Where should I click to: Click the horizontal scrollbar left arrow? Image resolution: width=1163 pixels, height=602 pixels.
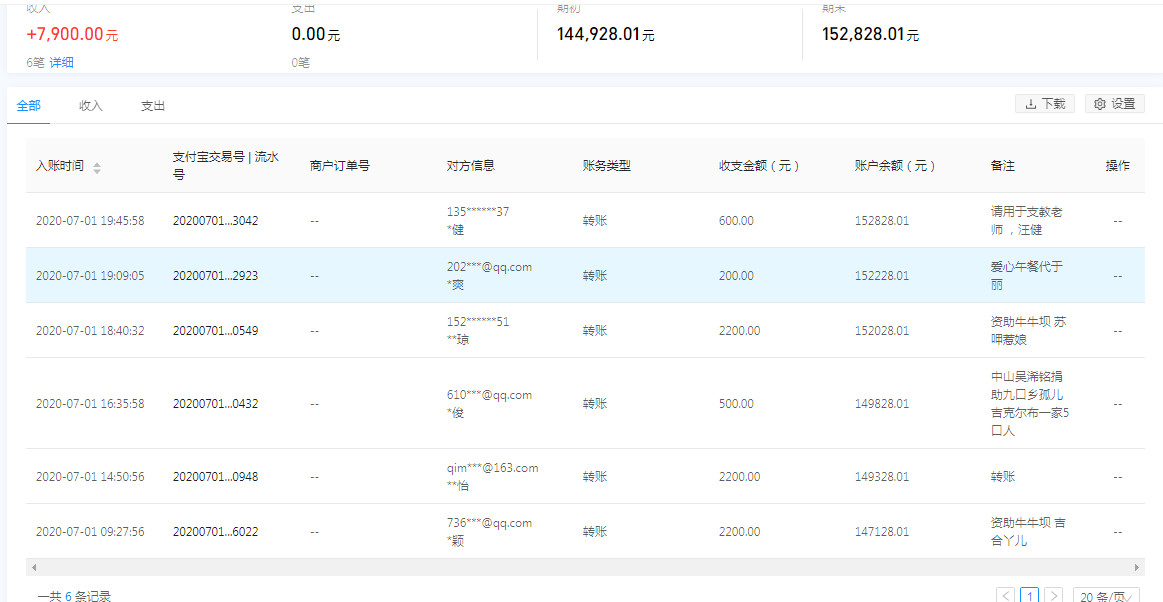pyautogui.click(x=33, y=567)
